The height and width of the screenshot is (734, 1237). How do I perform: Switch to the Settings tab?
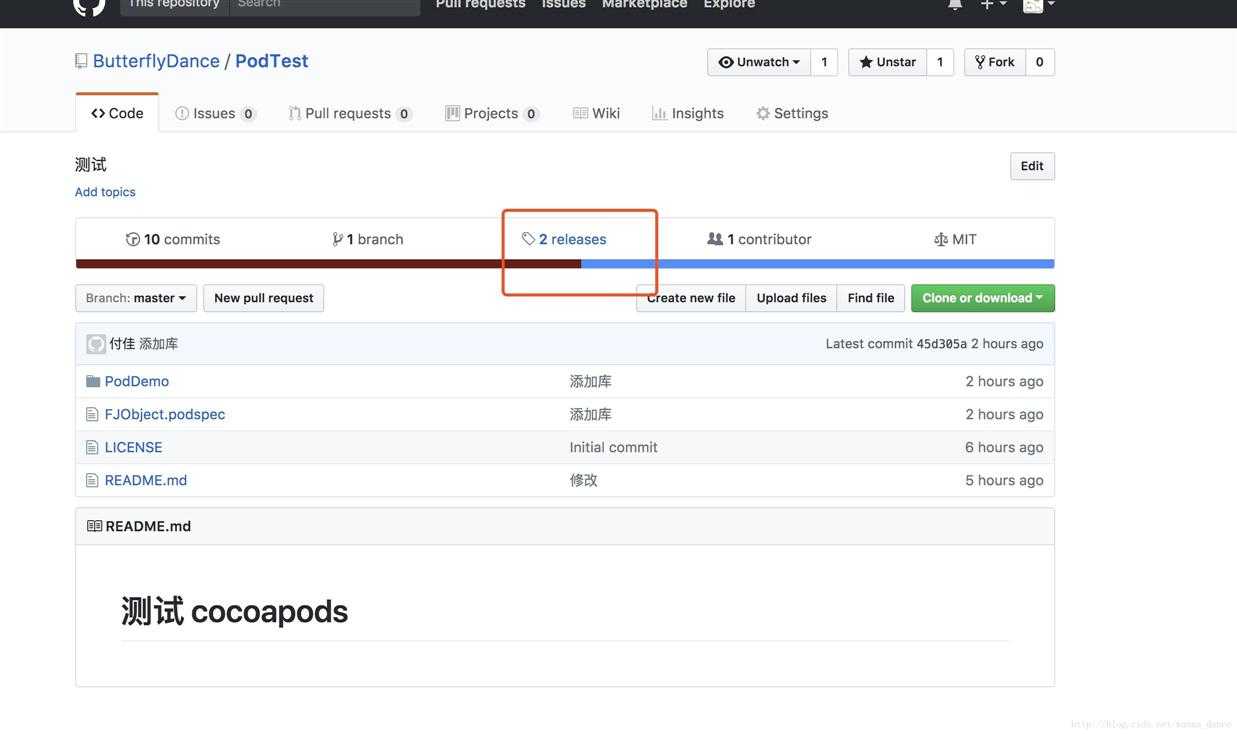pyautogui.click(x=792, y=113)
